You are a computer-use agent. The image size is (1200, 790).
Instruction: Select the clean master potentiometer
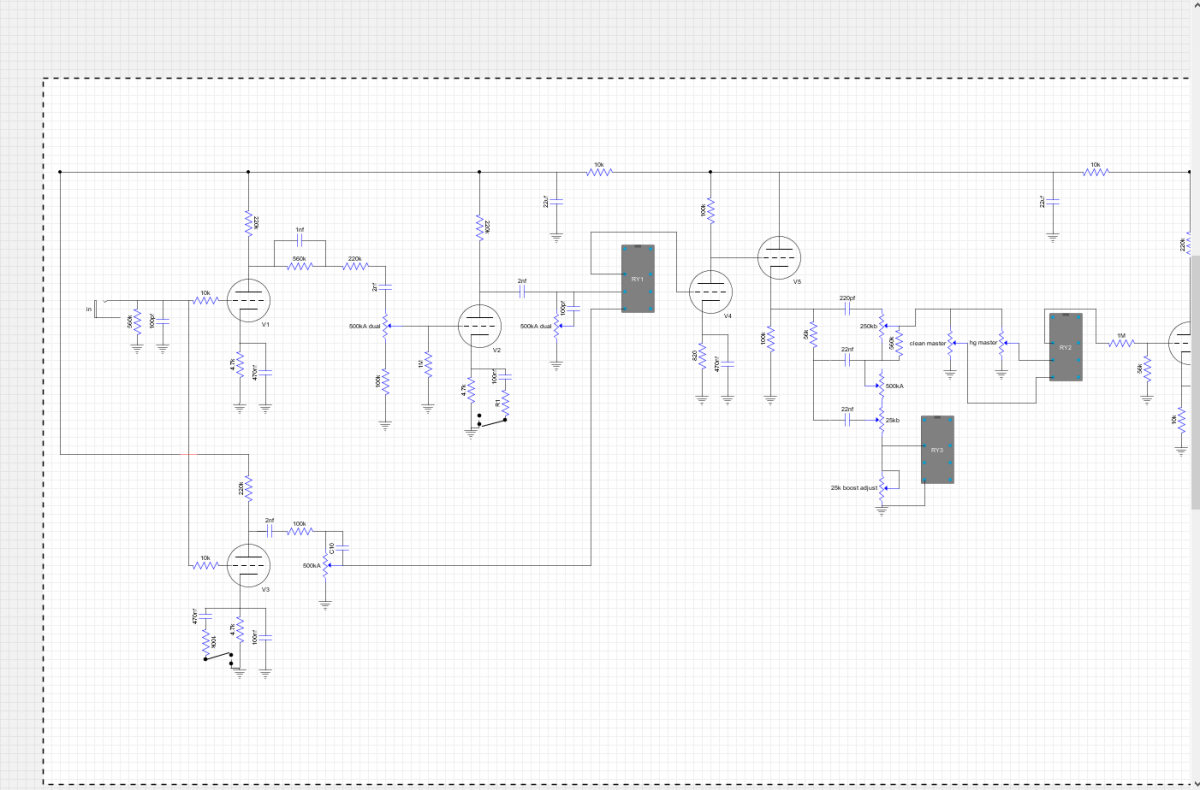(950, 344)
